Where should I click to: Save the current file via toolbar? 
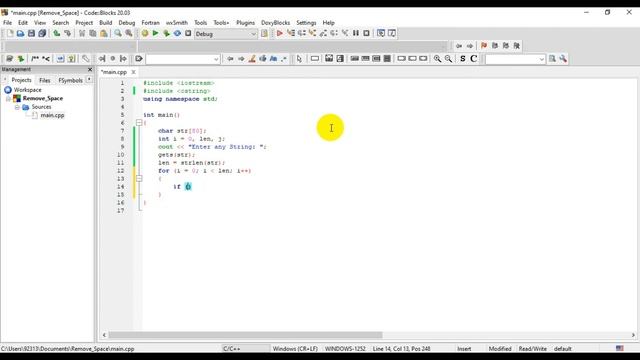pyautogui.click(x=31, y=33)
